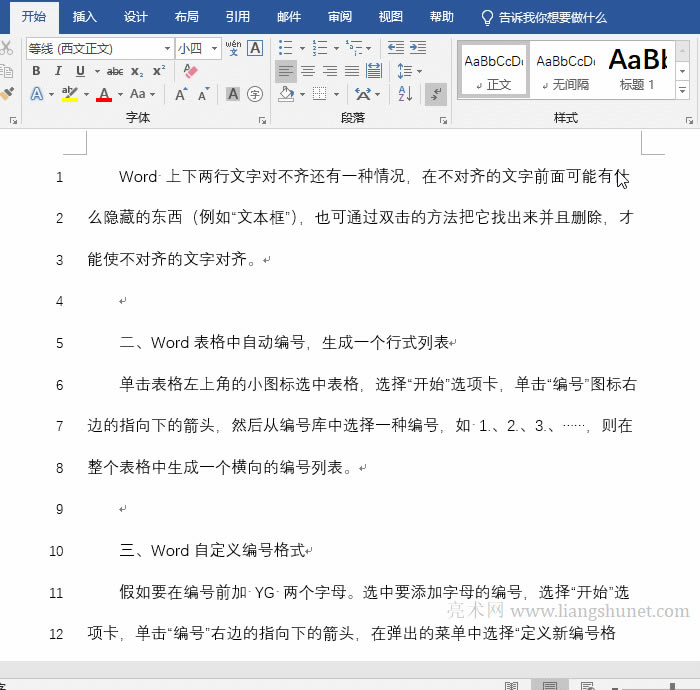Open the 字体 dialog launcher

[263, 119]
